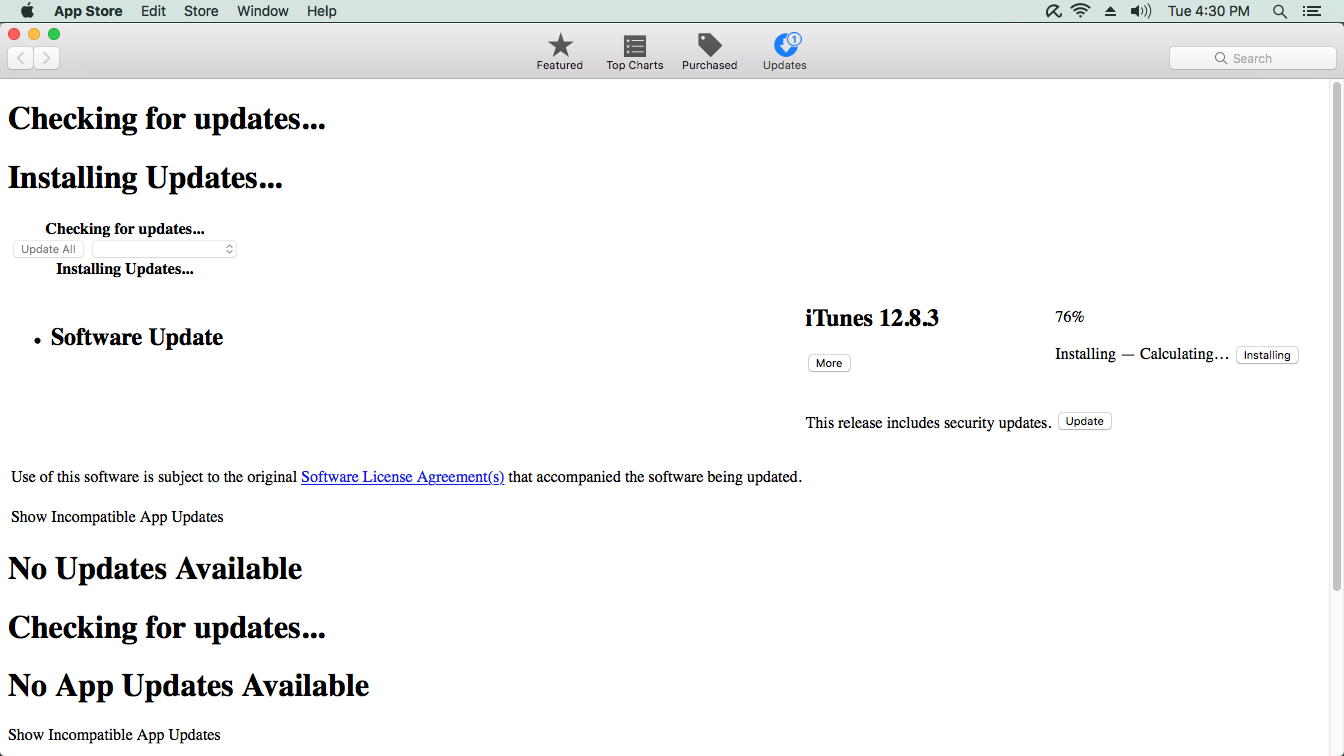Open the Store menu
The height and width of the screenshot is (756, 1344).
point(201,11)
